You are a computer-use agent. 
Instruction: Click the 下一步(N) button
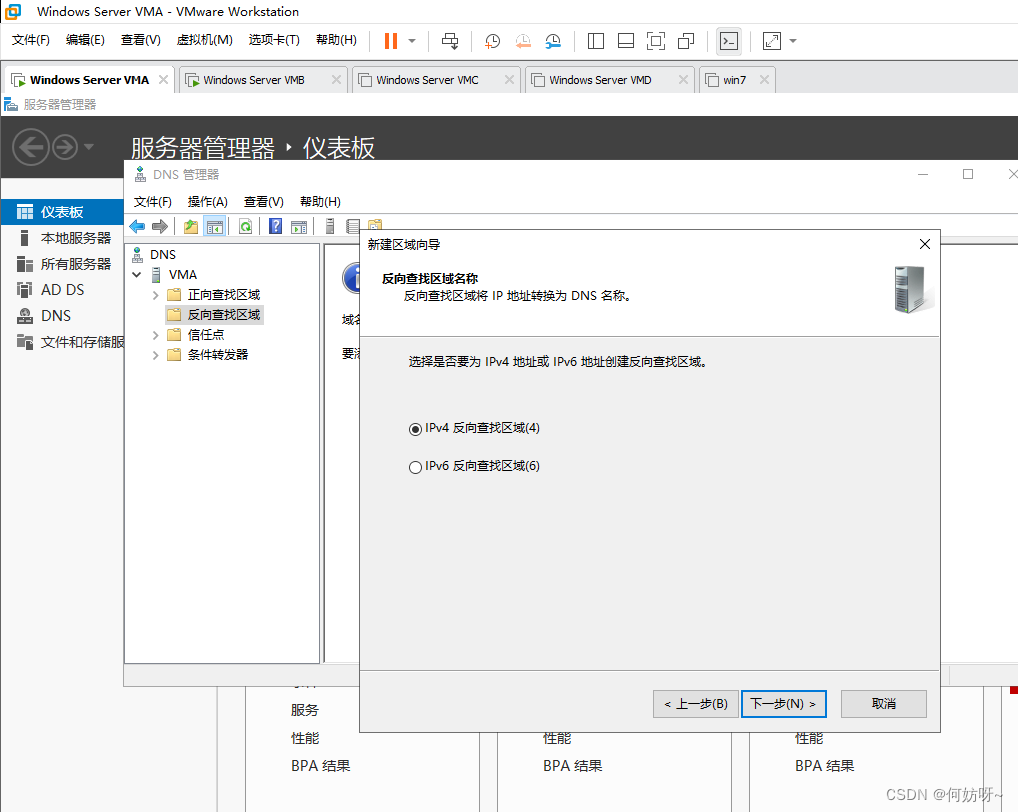[783, 704]
